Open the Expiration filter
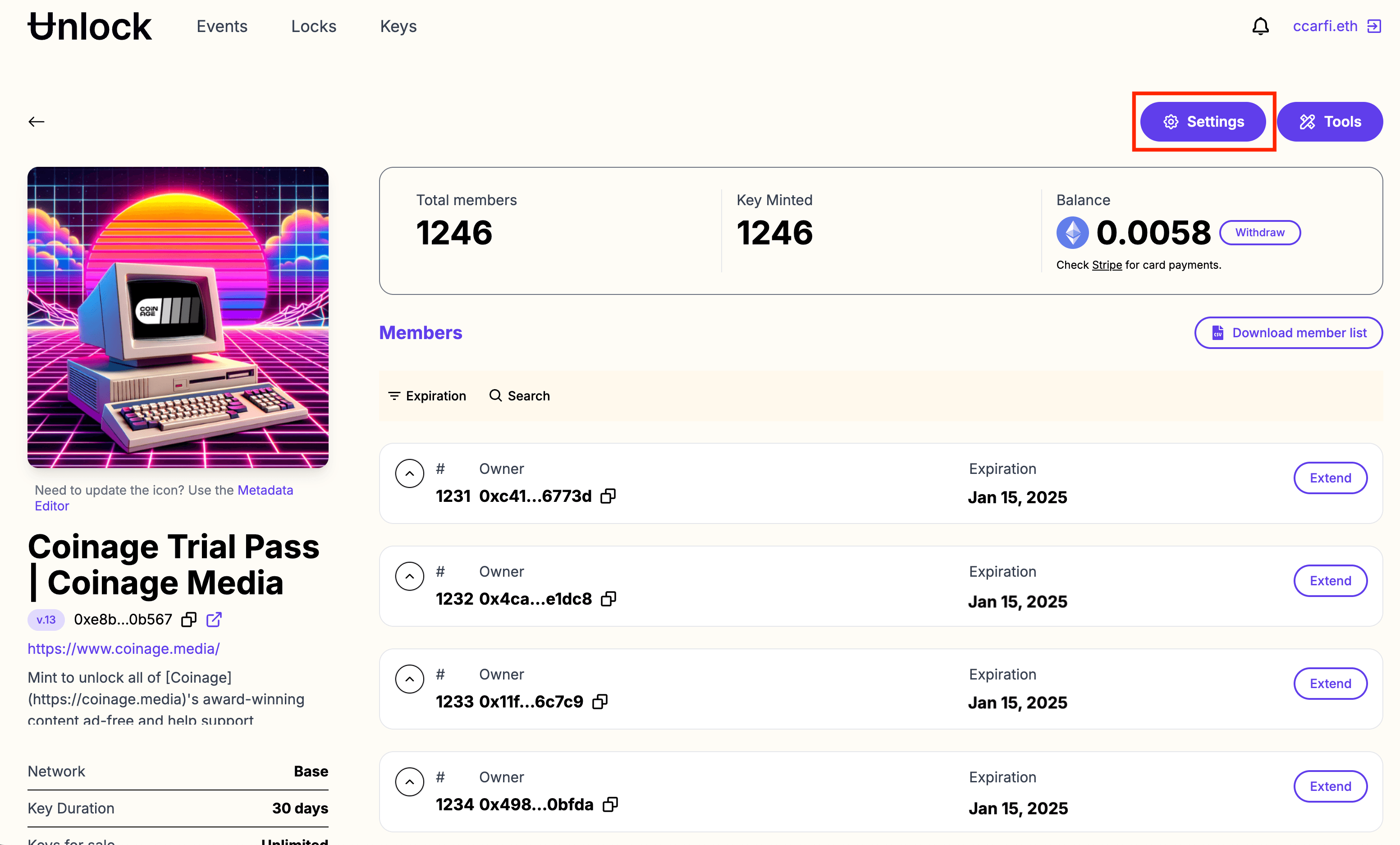Viewport: 1400px width, 845px height. point(427,396)
